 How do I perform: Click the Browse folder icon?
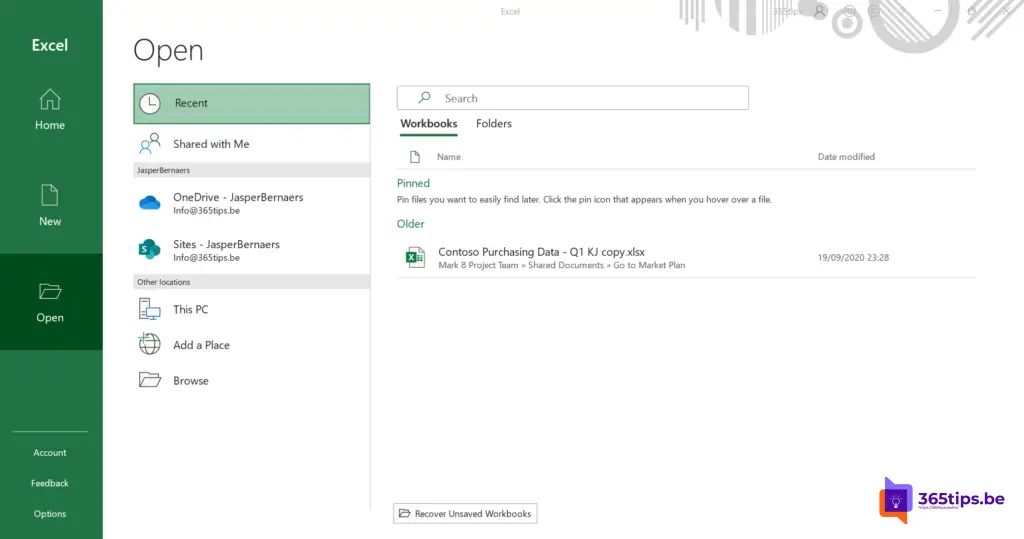click(x=150, y=380)
